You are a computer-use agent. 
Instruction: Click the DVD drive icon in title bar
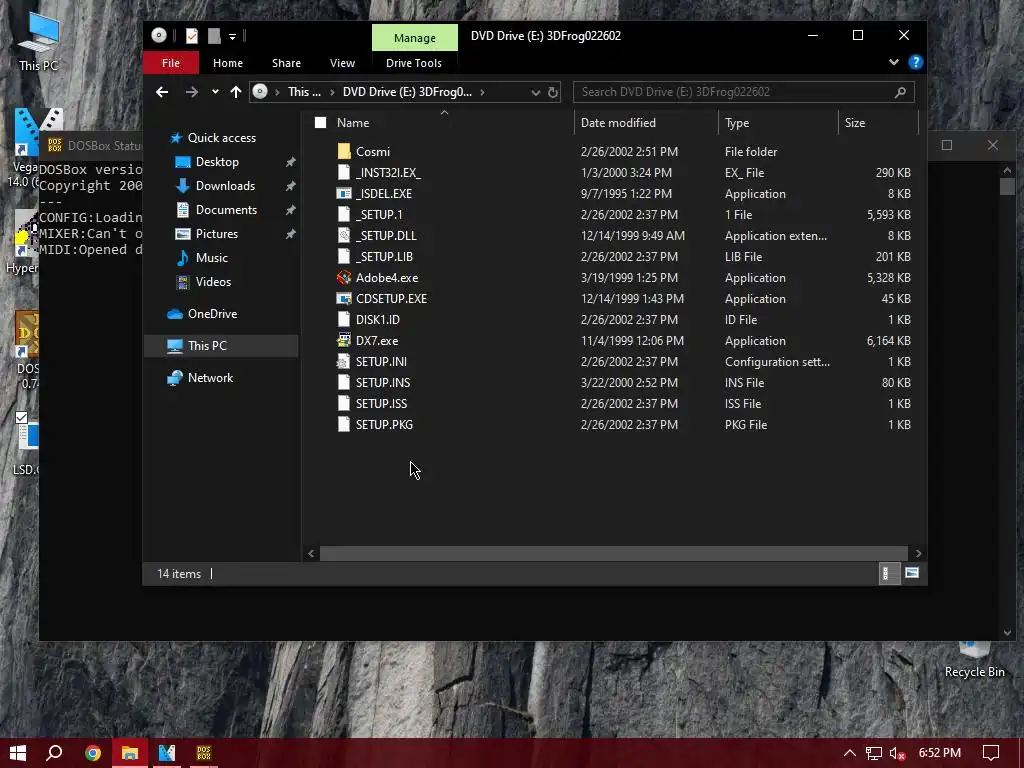[x=159, y=35]
